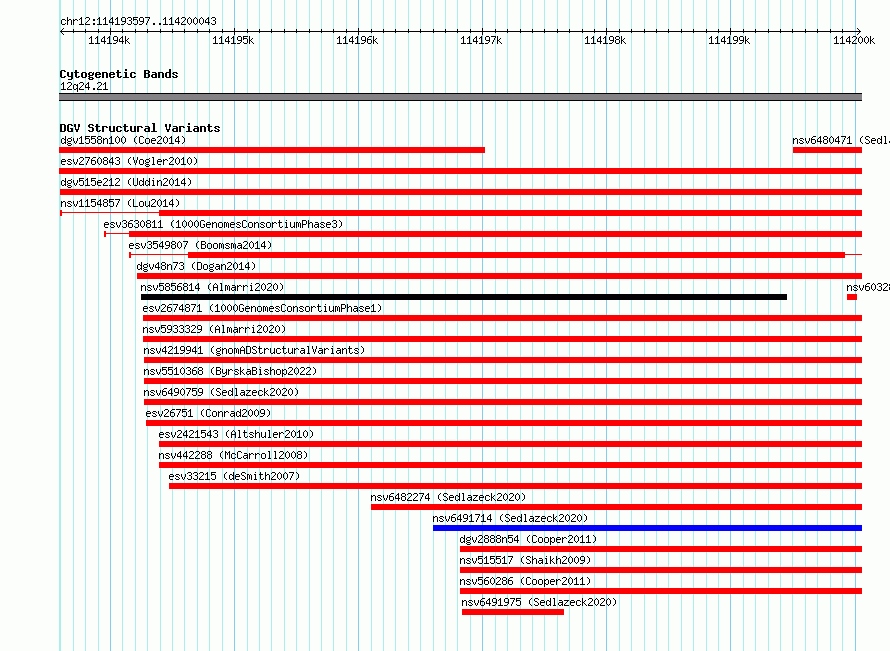The height and width of the screenshot is (651, 890).
Task: Click the DGV Structural Variants track title
Action: (140, 128)
